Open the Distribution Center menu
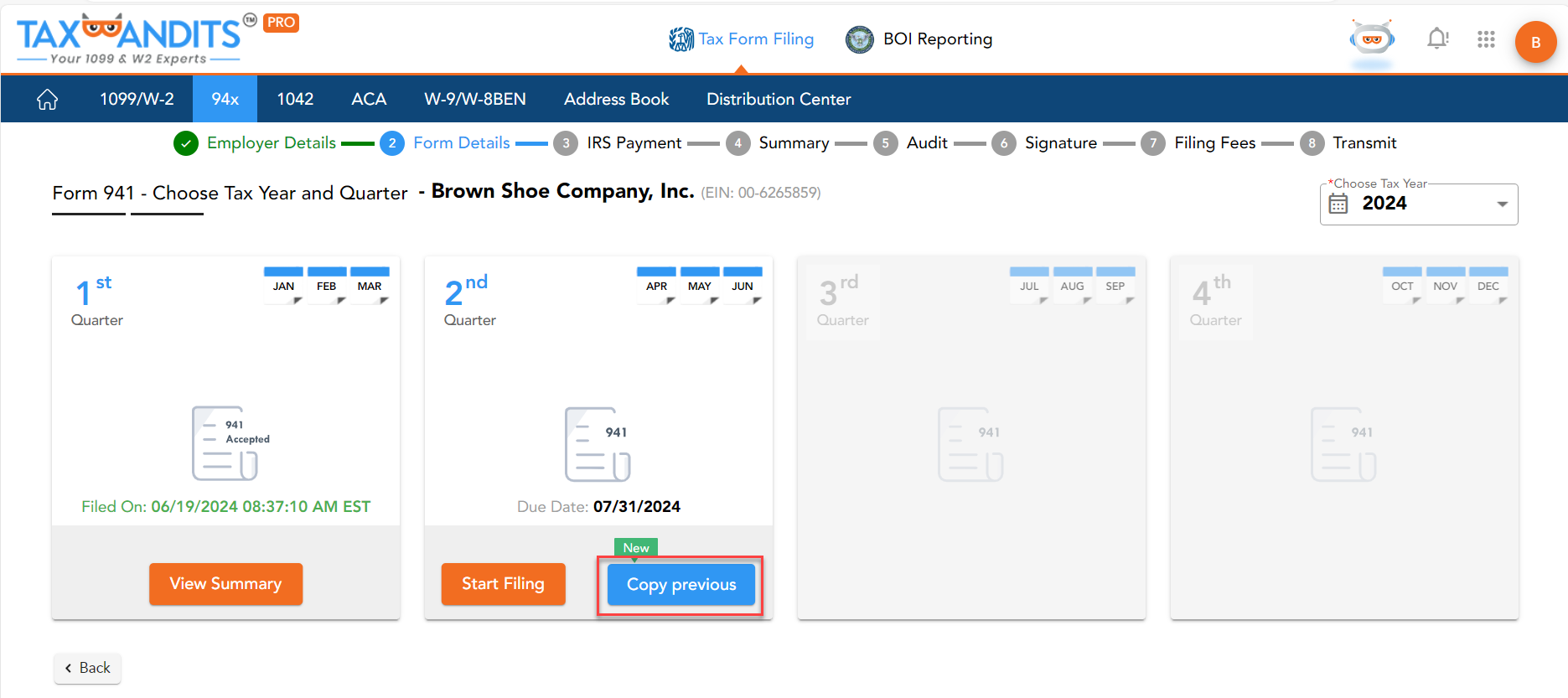Screen dimensions: 1568x698 click(779, 99)
